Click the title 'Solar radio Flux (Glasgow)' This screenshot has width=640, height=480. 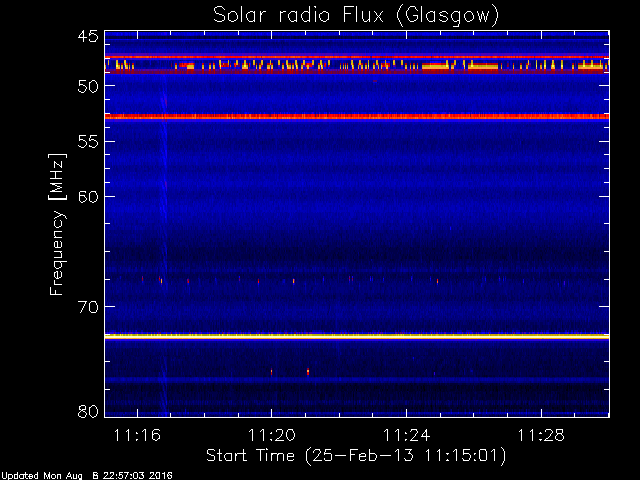(356, 16)
